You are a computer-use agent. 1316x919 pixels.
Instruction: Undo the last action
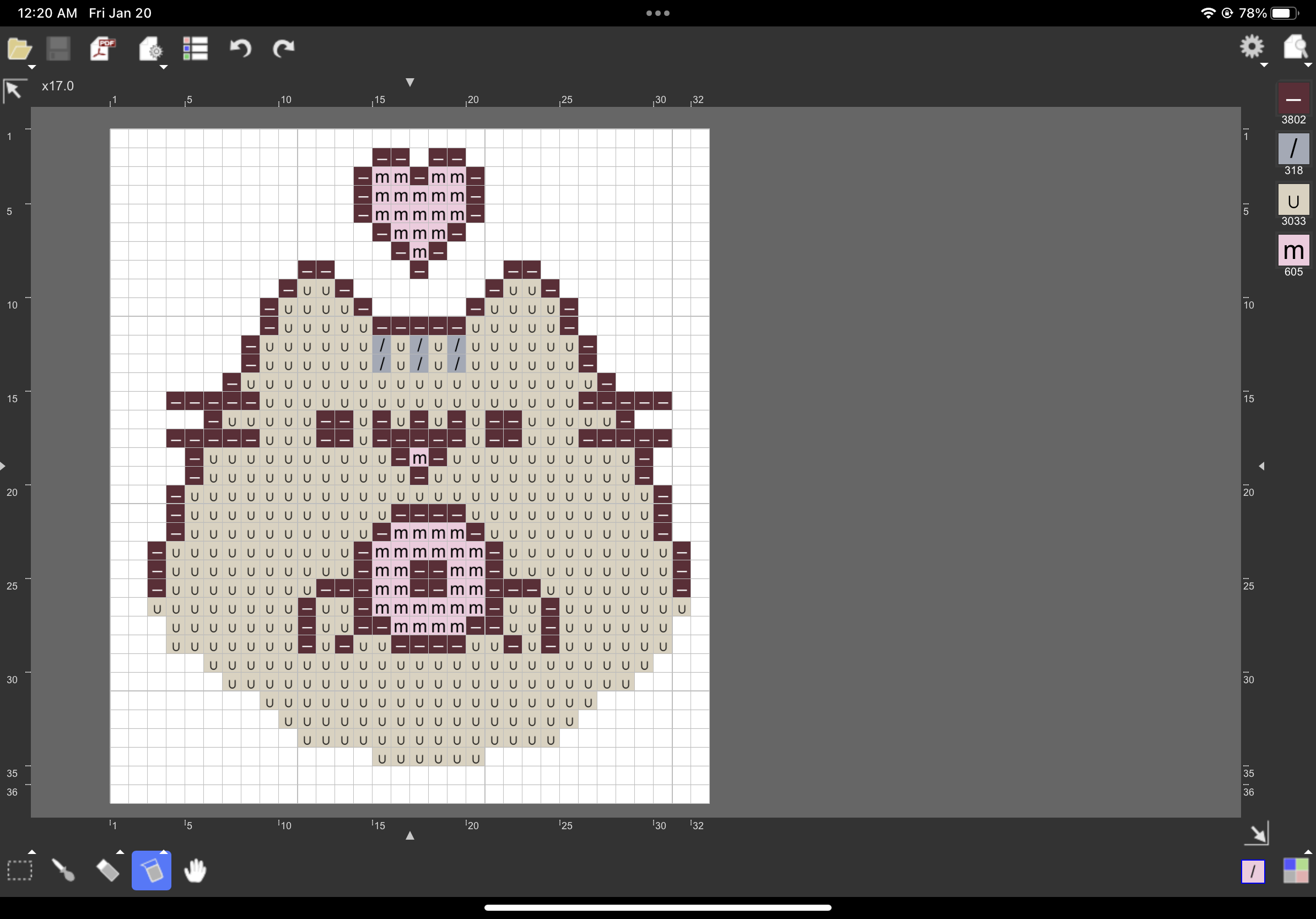pos(240,48)
